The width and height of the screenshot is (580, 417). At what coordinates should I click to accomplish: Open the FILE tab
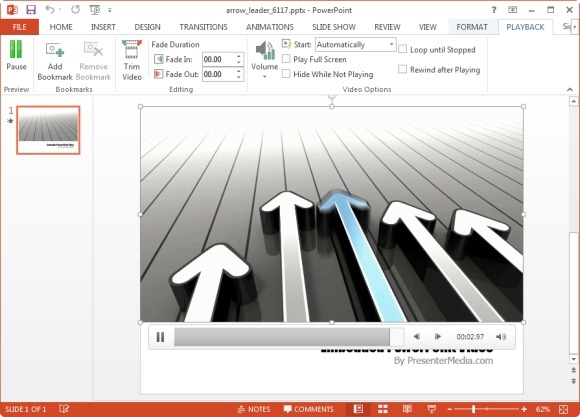(19, 27)
